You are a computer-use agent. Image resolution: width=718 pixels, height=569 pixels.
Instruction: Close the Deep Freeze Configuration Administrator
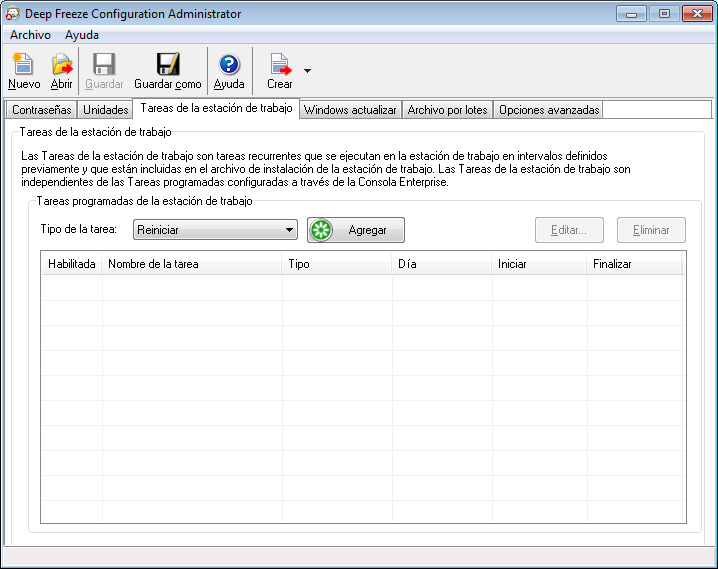pyautogui.click(x=697, y=14)
